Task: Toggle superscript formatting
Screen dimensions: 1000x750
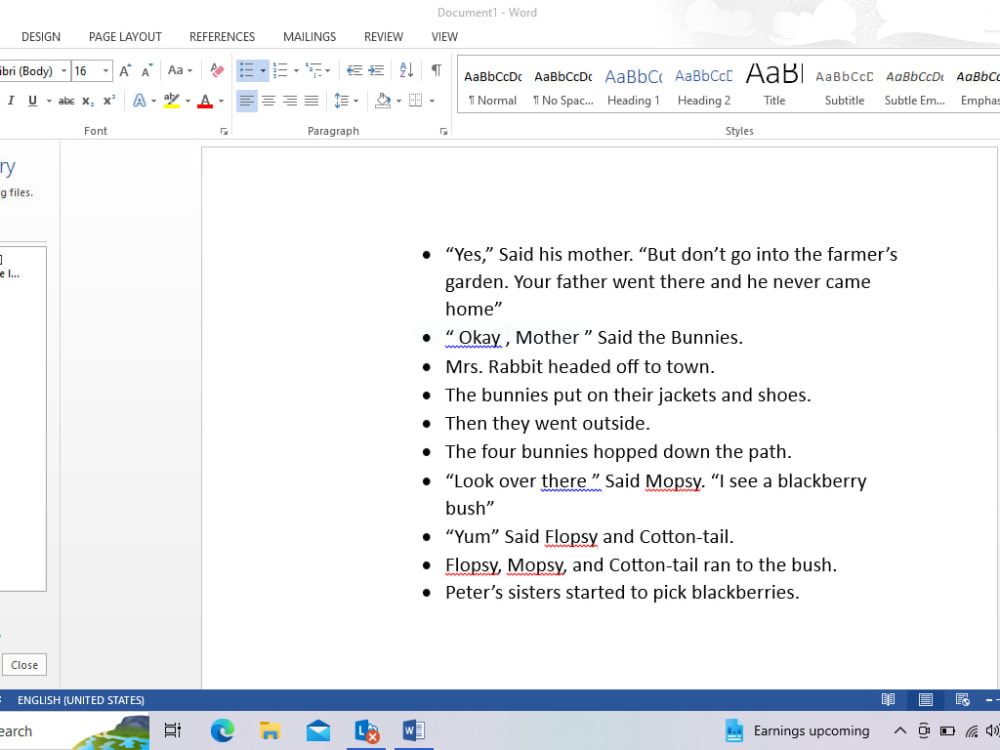Action: [x=109, y=101]
